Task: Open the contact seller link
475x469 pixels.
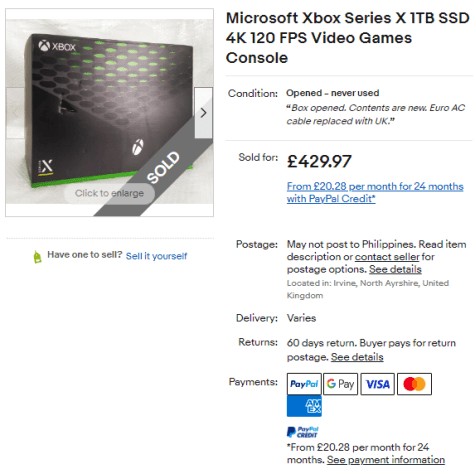Action: click(x=387, y=257)
